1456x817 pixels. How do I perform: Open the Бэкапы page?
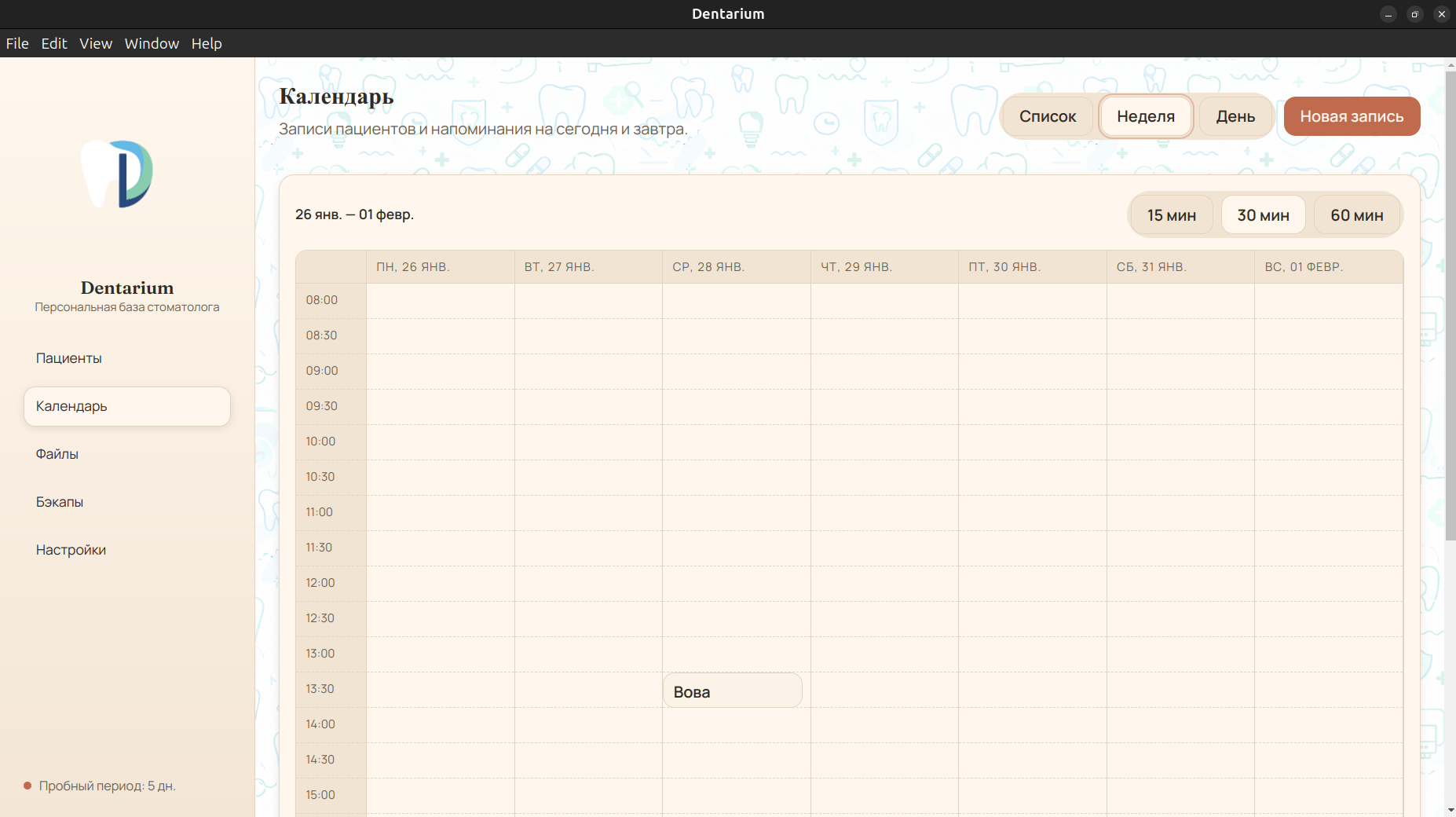[x=60, y=502]
